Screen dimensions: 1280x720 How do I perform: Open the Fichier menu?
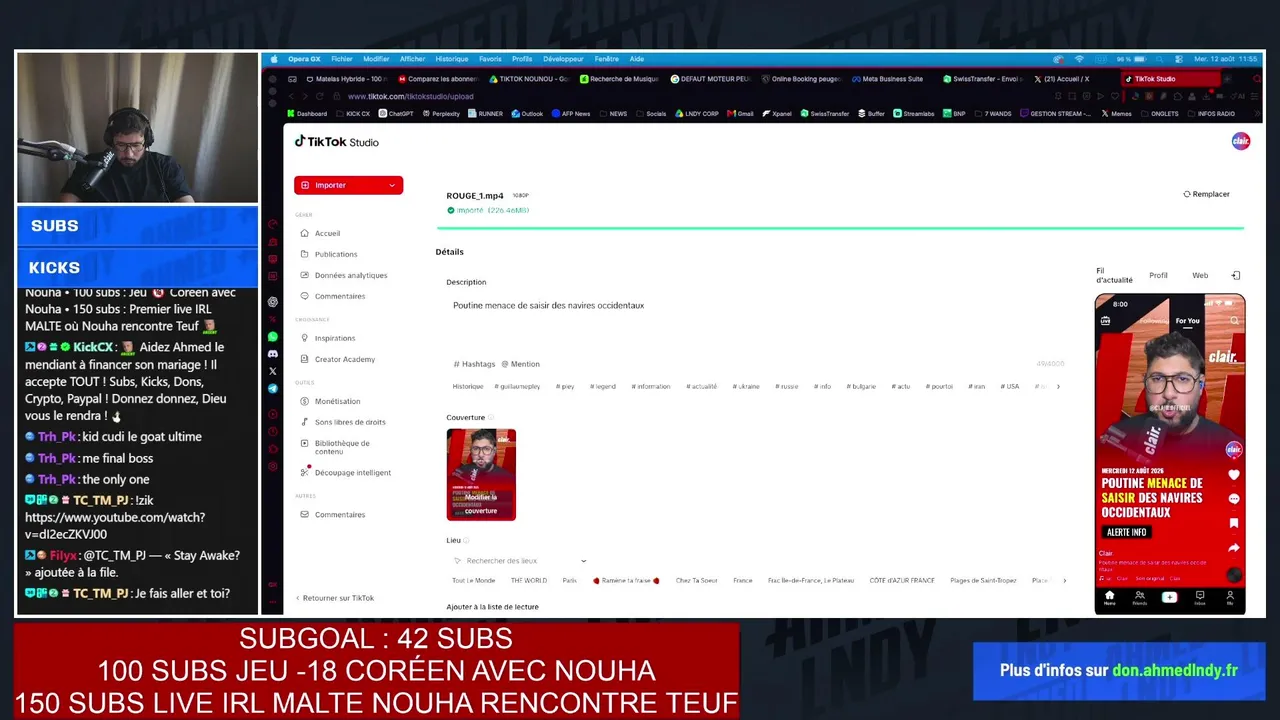342,59
